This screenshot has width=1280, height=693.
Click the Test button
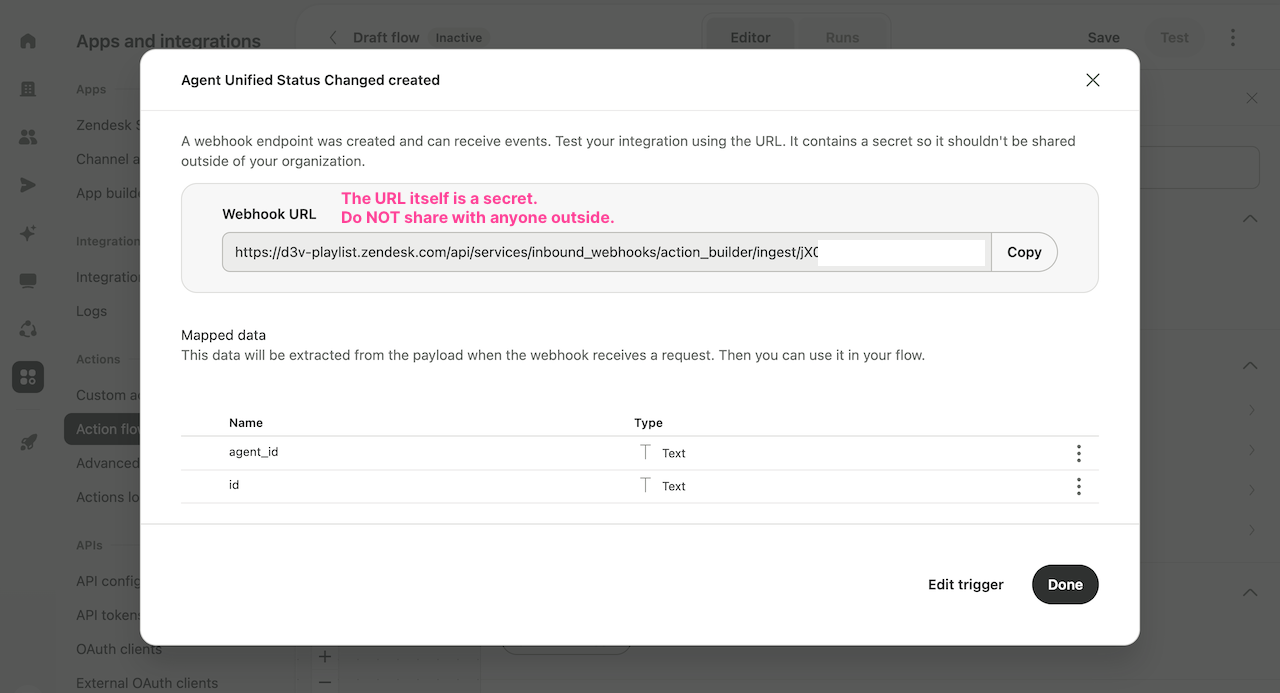[x=1174, y=38]
